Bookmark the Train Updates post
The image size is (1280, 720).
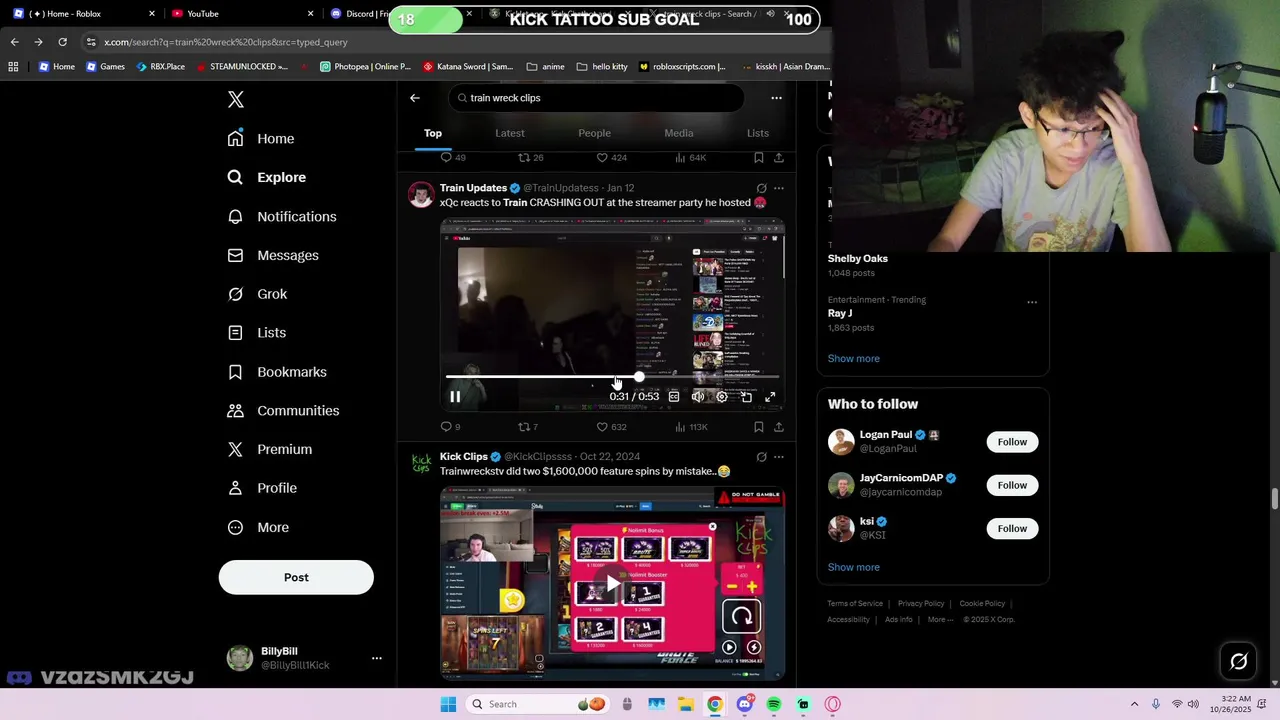759,427
